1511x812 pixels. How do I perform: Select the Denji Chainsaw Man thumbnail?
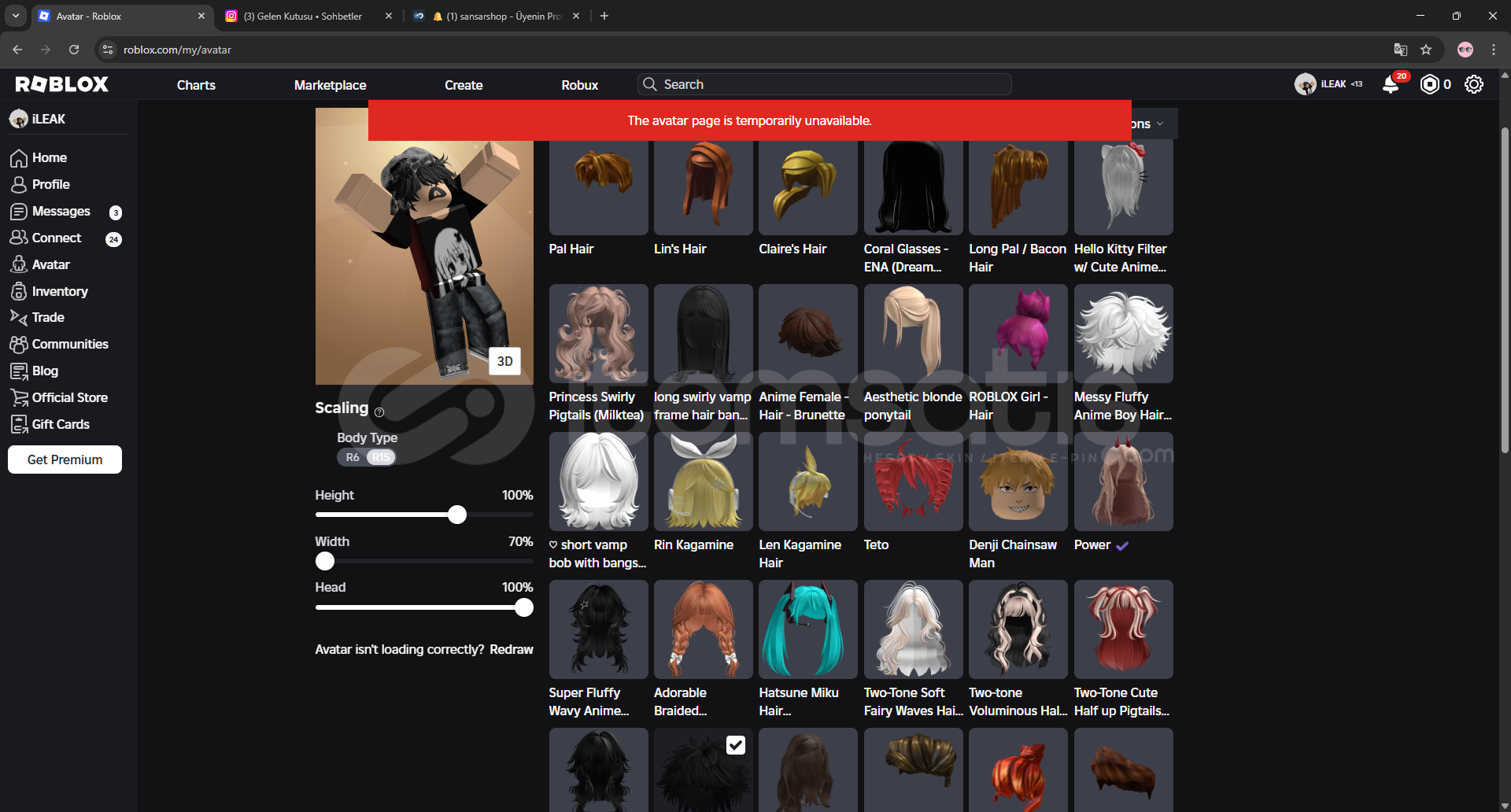click(1018, 482)
